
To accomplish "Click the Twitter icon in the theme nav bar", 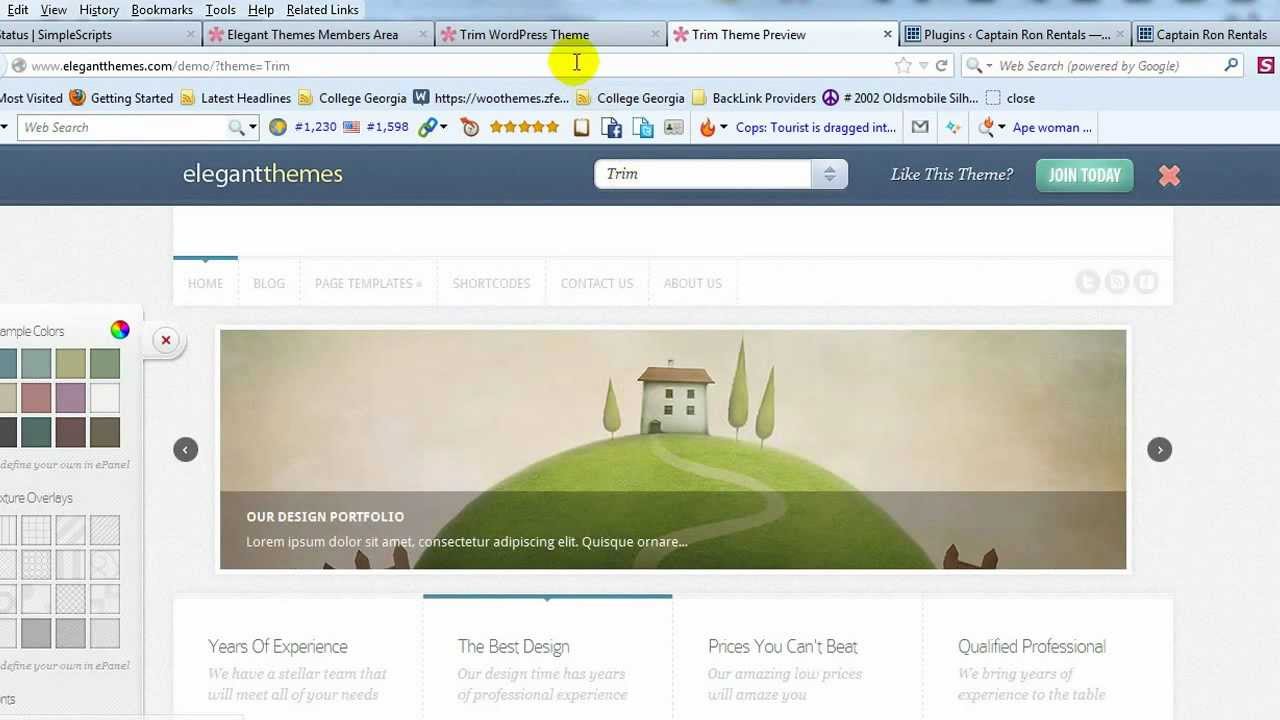I will (x=1088, y=283).
